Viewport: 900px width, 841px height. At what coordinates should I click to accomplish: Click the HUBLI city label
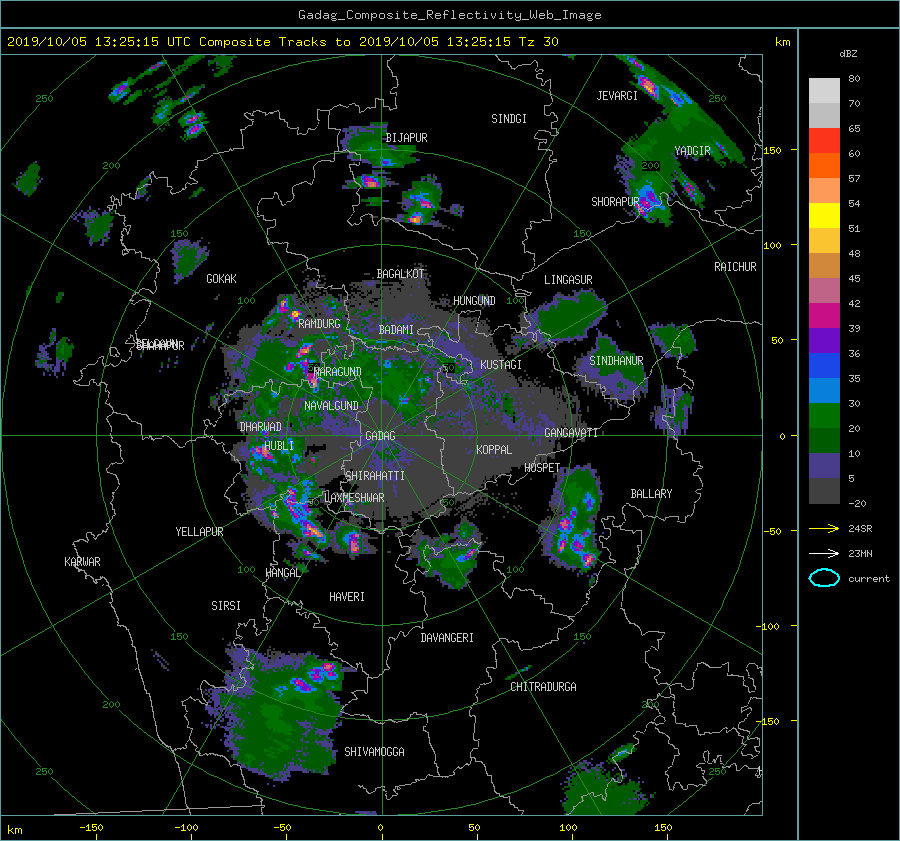click(x=278, y=445)
